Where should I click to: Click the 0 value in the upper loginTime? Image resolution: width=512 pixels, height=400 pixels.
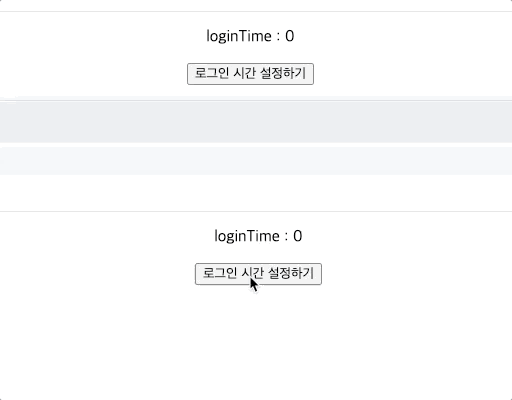(290, 36)
